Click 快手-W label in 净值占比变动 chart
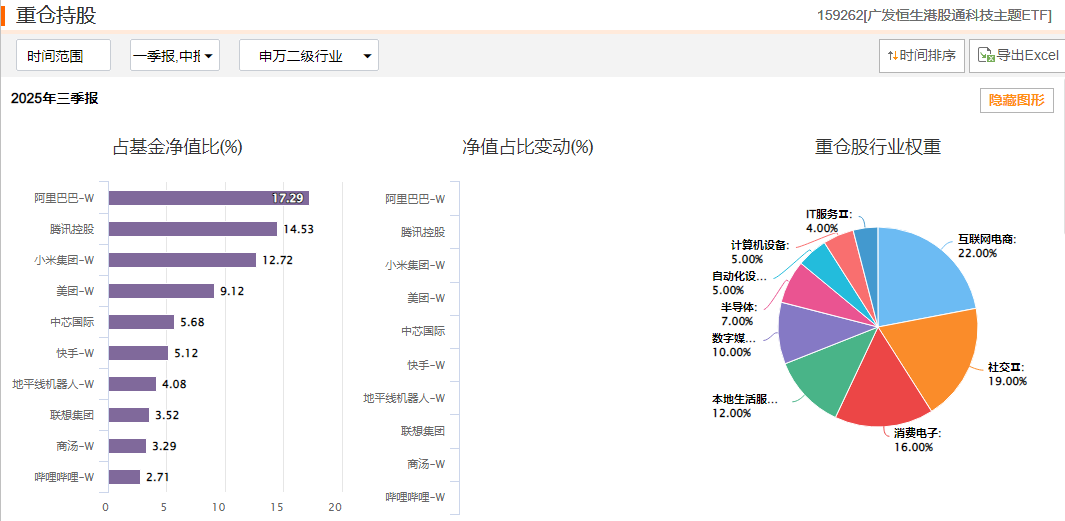 pyautogui.click(x=426, y=365)
